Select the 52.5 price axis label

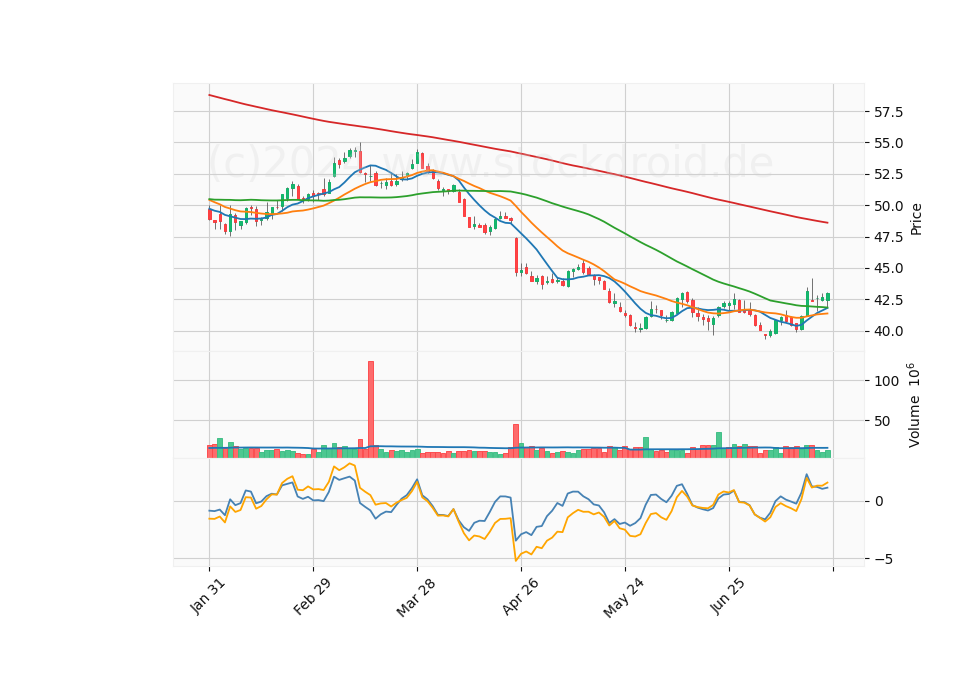[x=888, y=174]
